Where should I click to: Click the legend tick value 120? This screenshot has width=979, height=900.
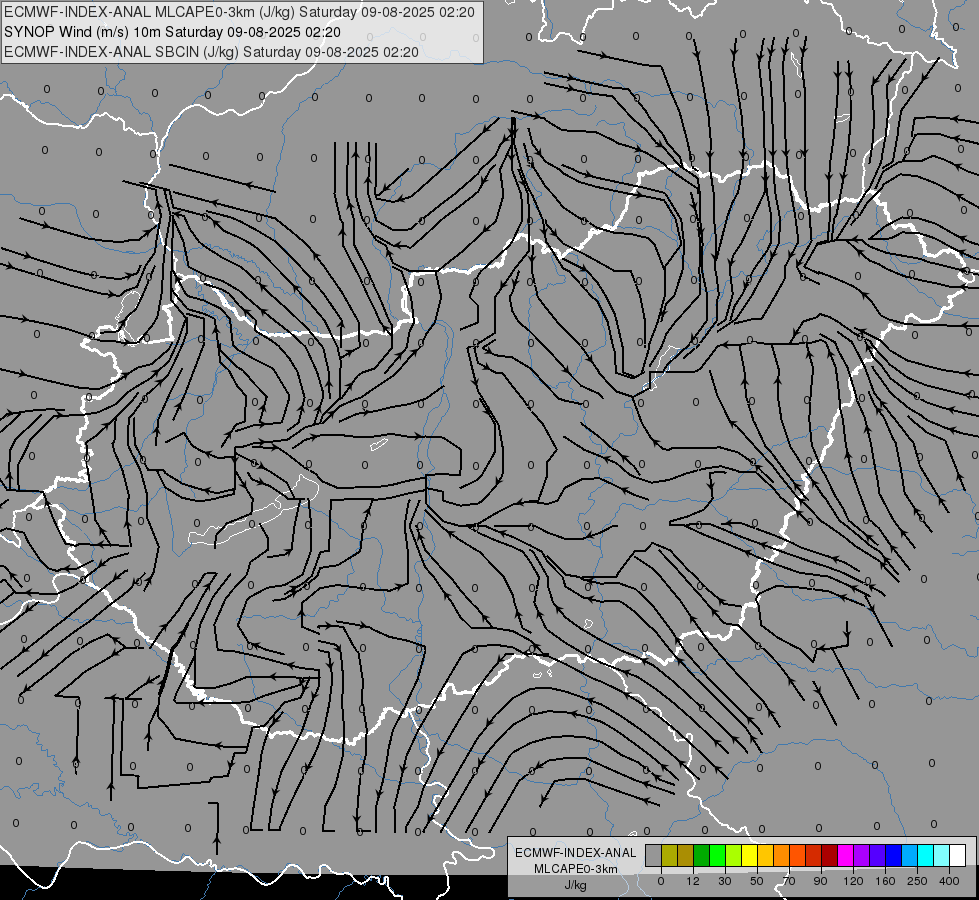tap(854, 881)
